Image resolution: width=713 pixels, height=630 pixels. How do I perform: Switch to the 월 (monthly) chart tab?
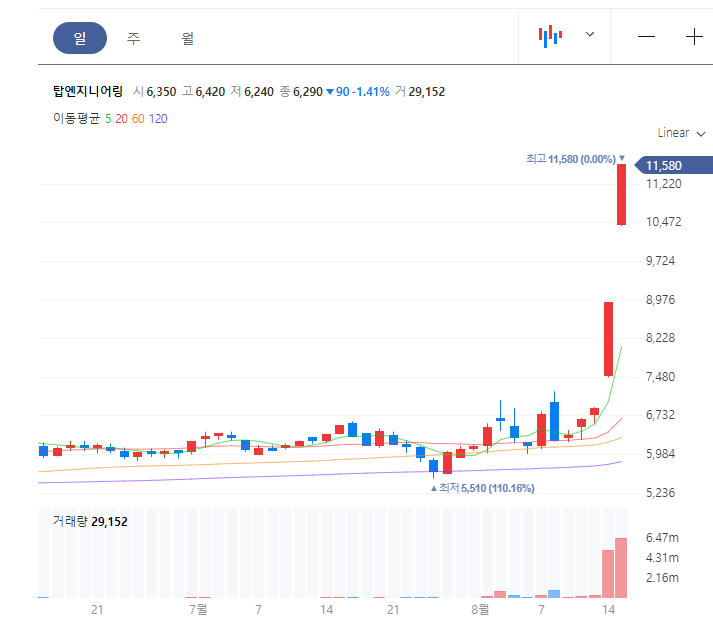pyautogui.click(x=187, y=38)
